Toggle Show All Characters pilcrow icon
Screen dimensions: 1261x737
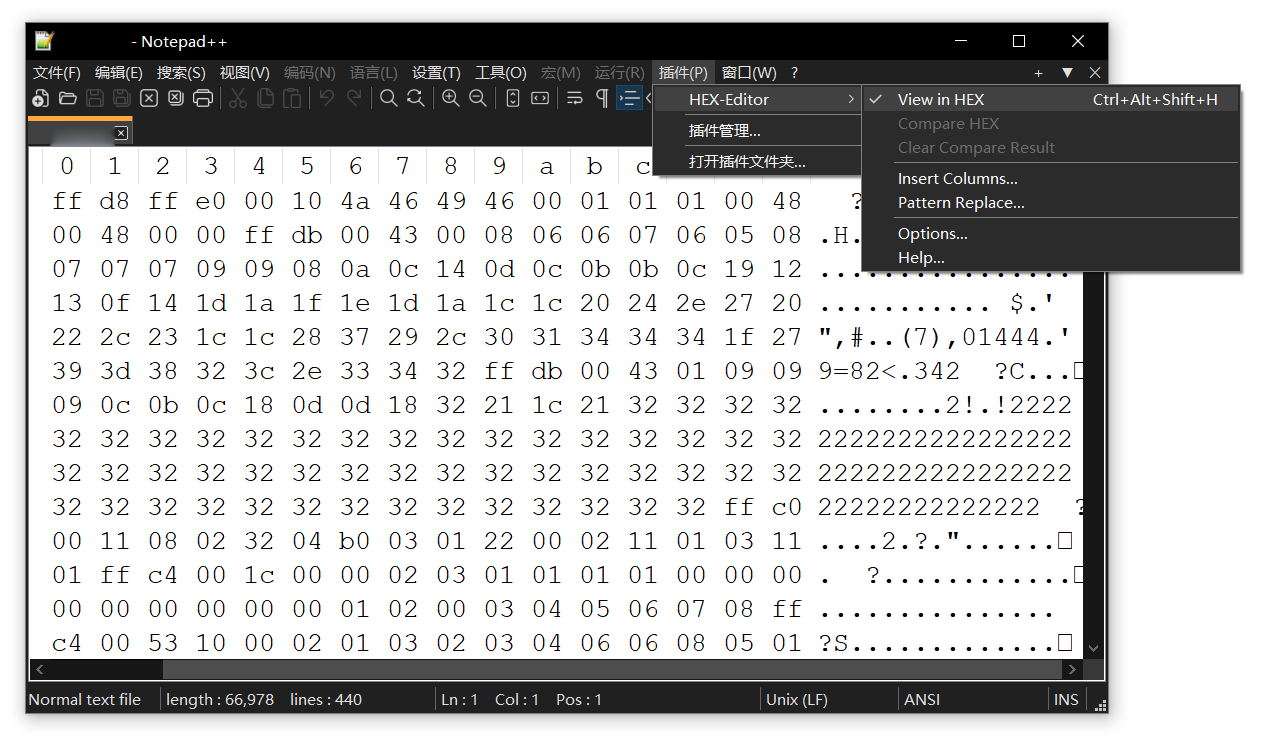(x=602, y=98)
